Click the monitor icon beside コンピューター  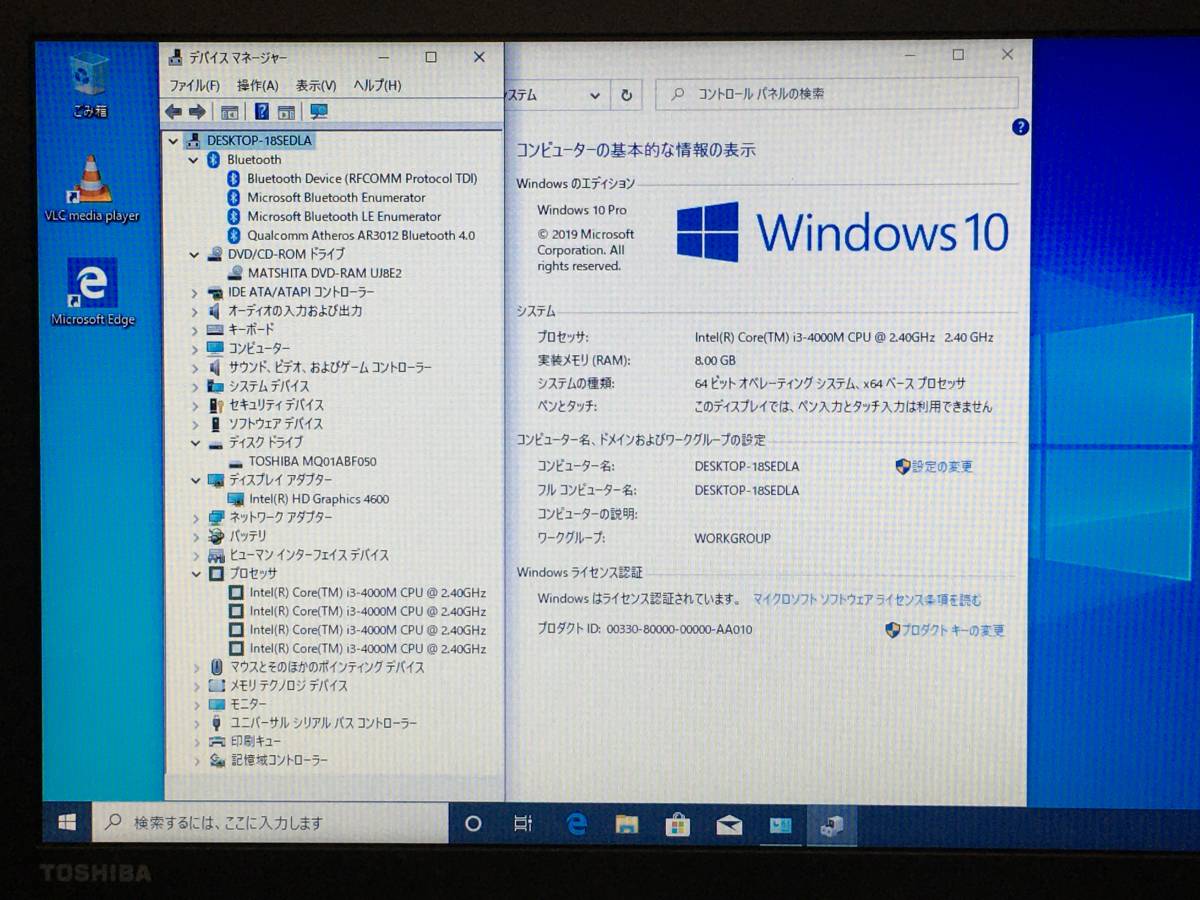tap(214, 348)
